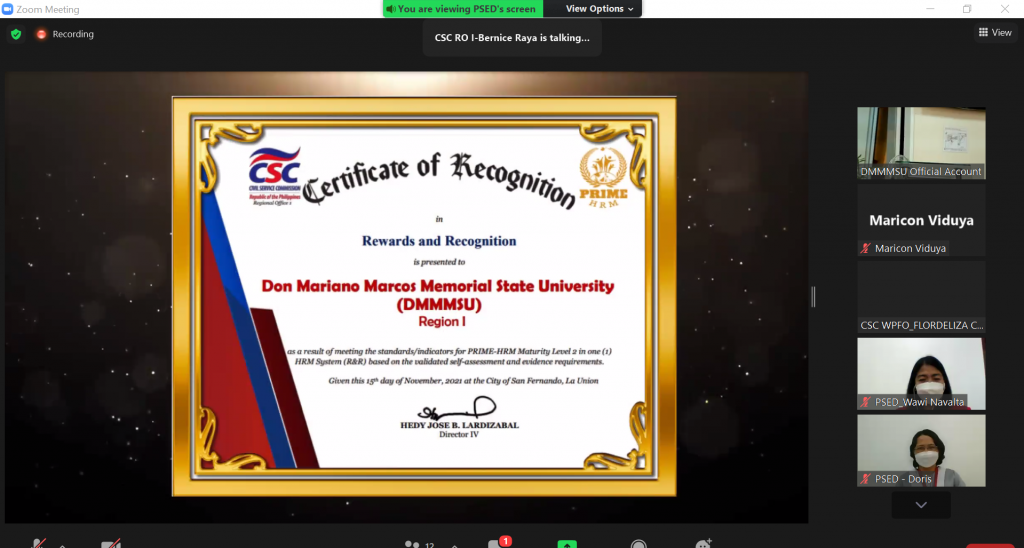Click the "(DMMMSU)" text on the certificate
The image size is (1024, 548).
439,304
